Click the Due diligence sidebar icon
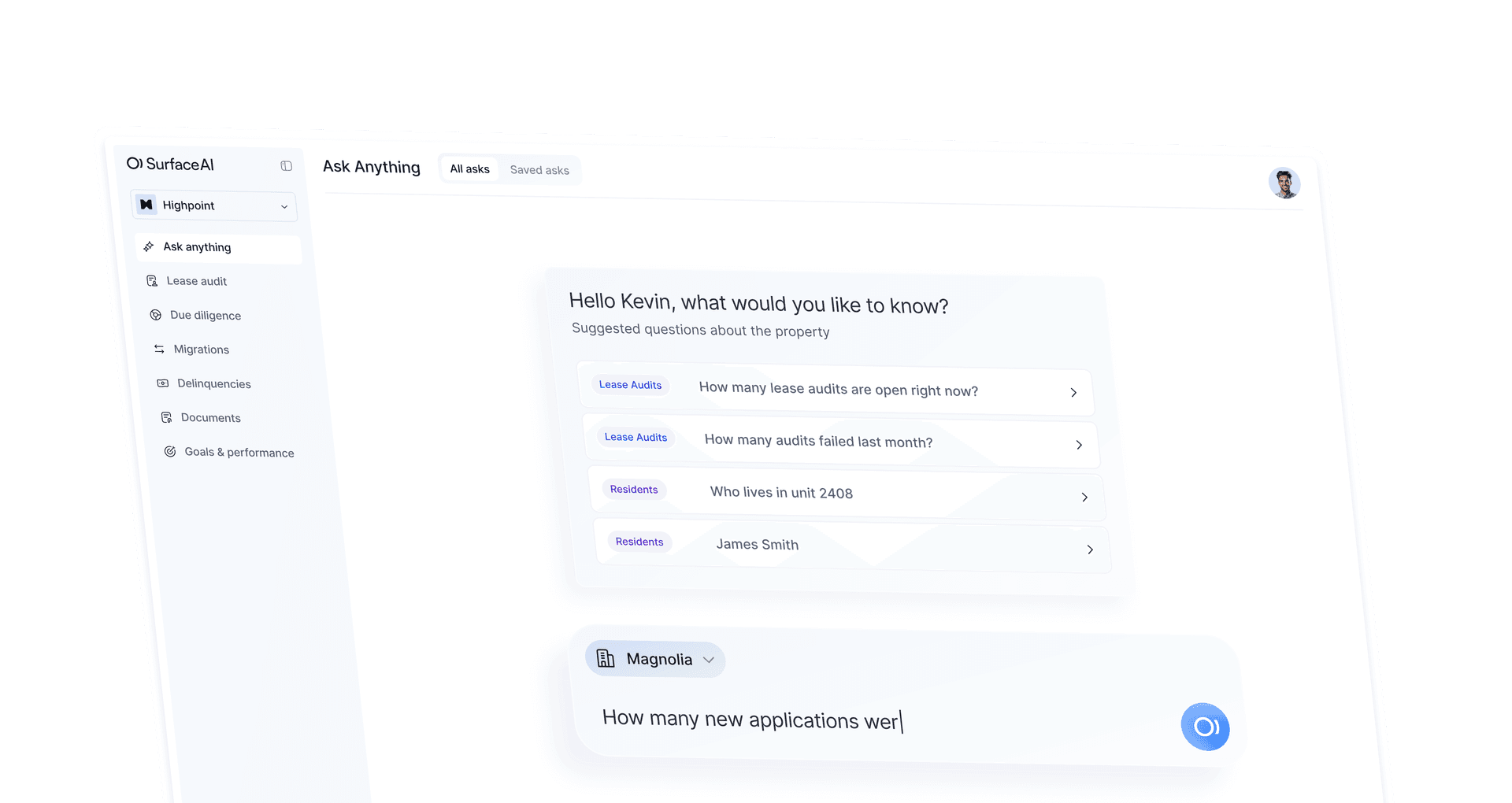1512x803 pixels. 156,315
